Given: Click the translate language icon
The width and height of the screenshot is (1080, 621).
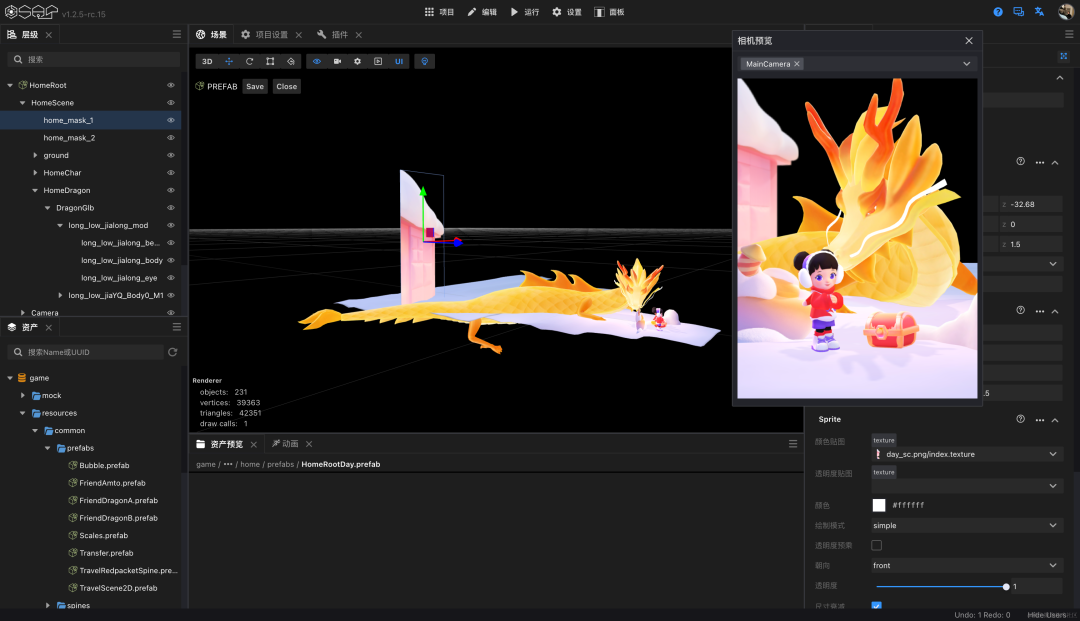Looking at the screenshot, I should tap(1039, 12).
